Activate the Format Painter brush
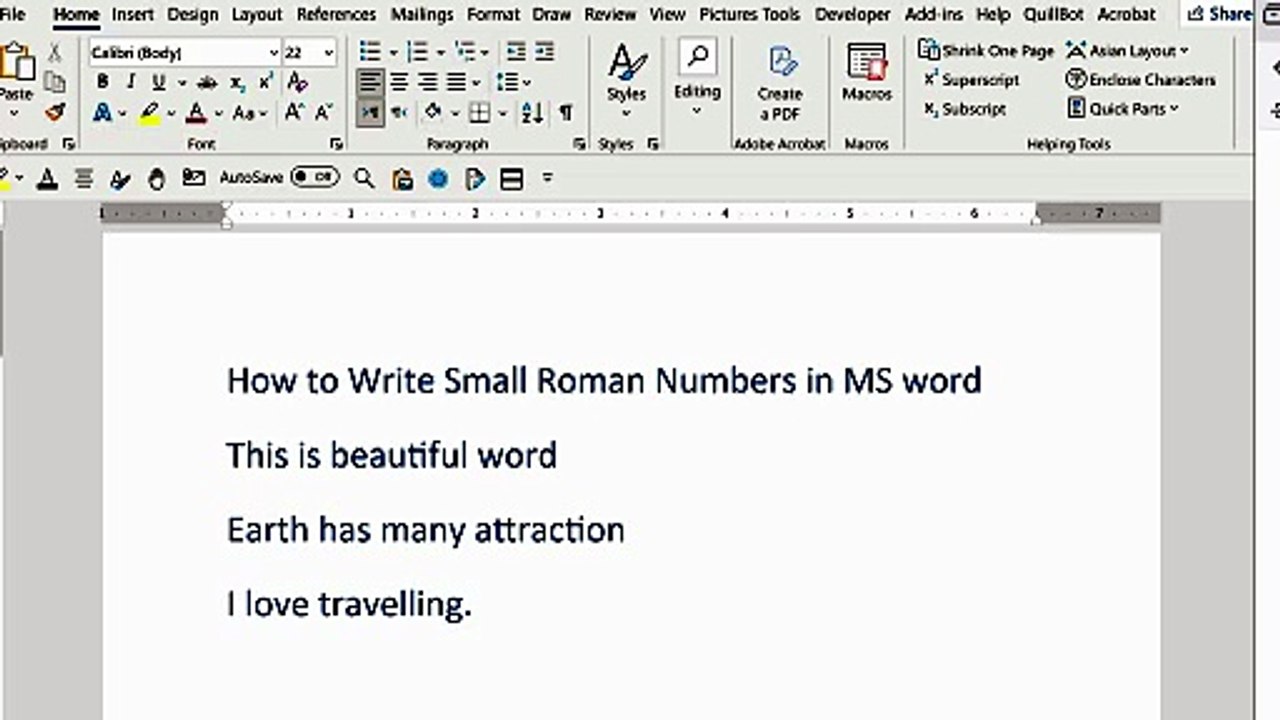The image size is (1280, 720). pos(55,112)
